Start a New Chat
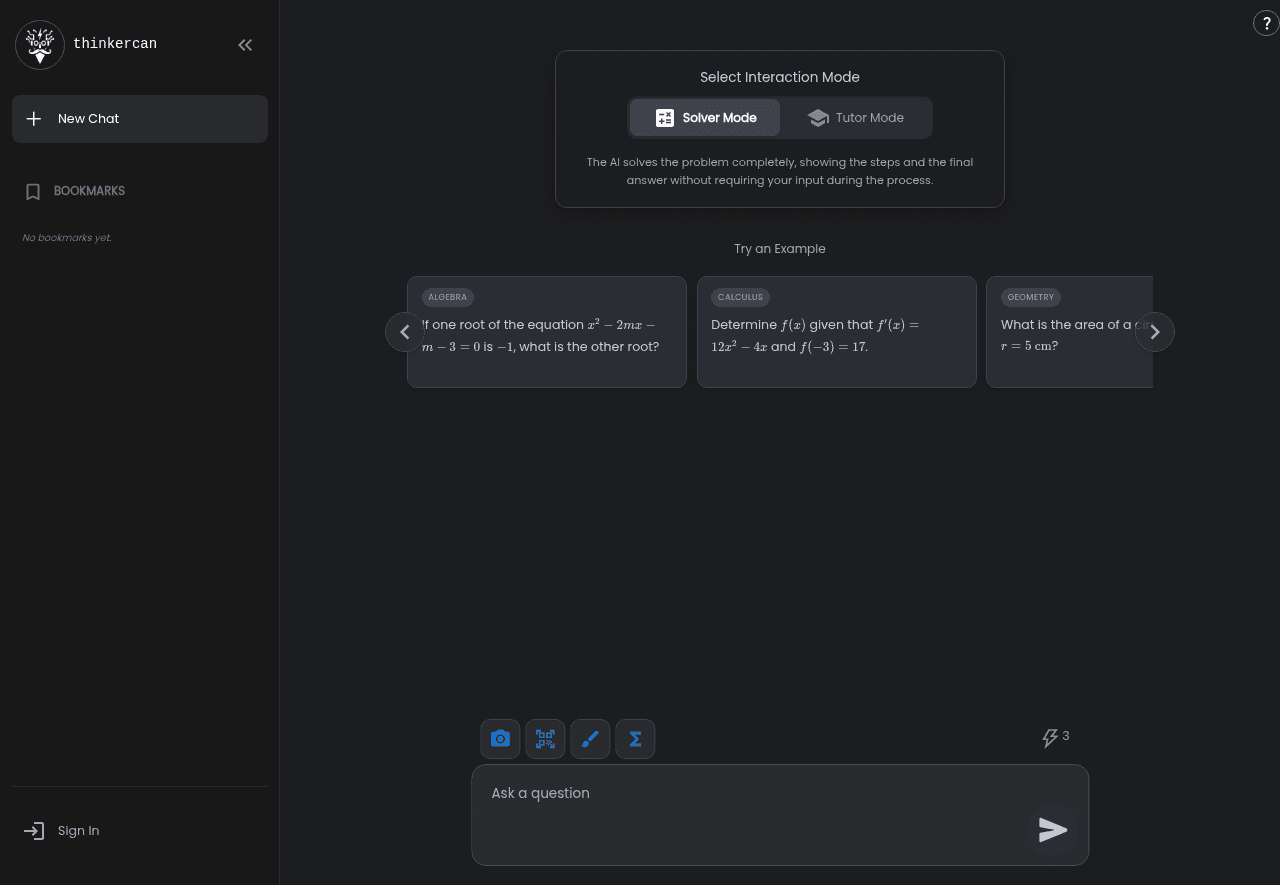The width and height of the screenshot is (1280, 885). [140, 119]
